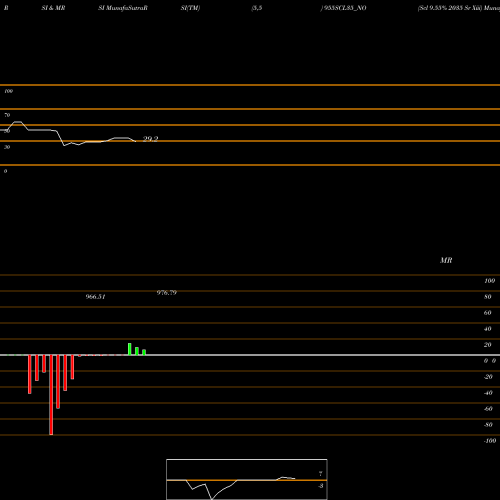This screenshot has height=500, width=500.
Task: Click the 30 label on the RSI axis
Action: (x=7, y=147)
